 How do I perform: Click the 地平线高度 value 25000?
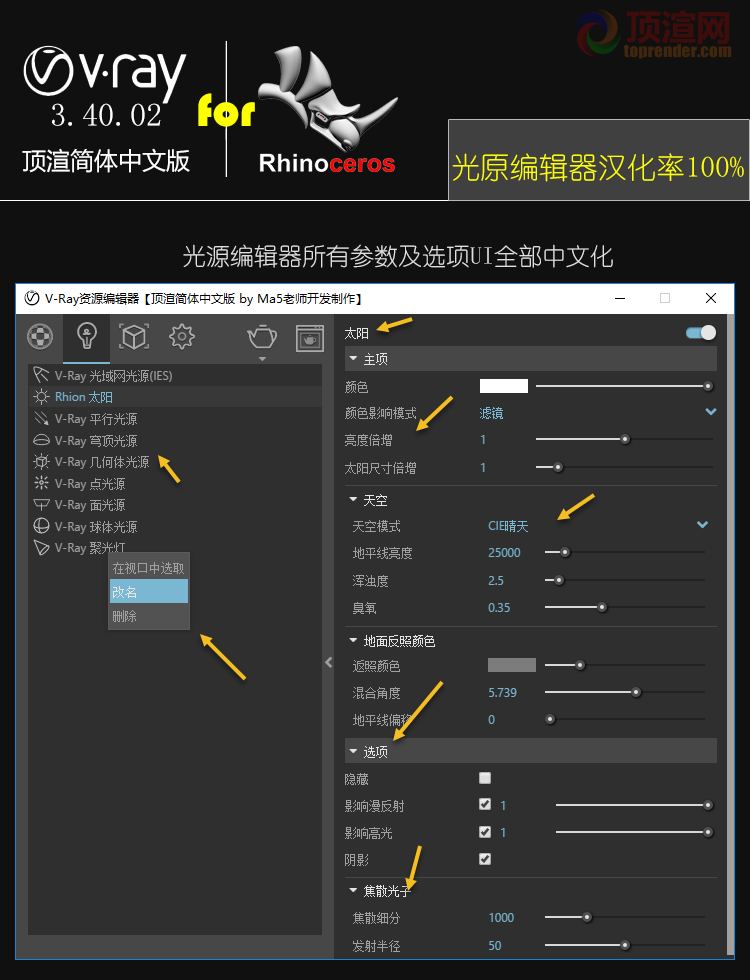[504, 552]
